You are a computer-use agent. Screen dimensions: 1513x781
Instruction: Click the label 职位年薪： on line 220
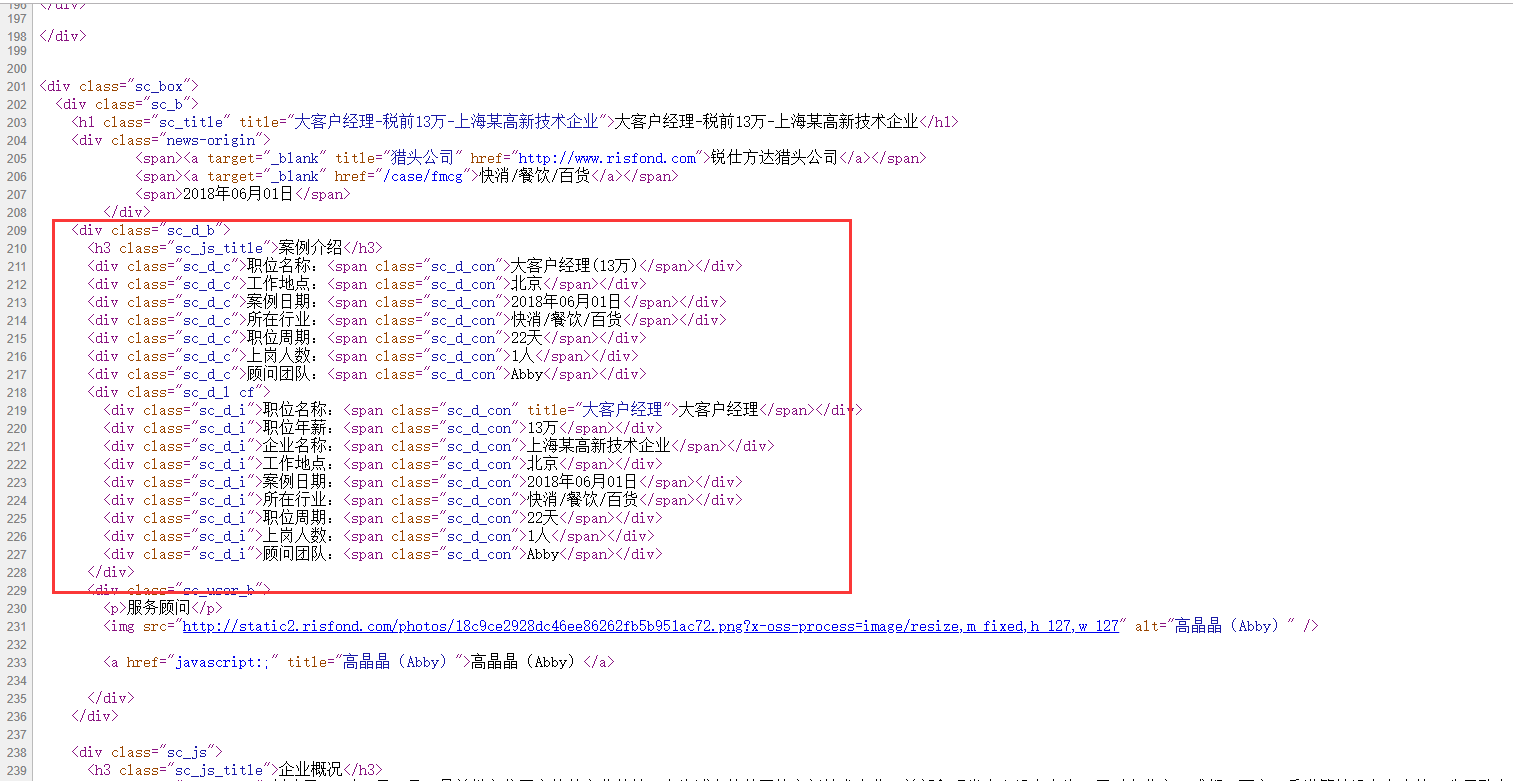[x=303, y=428]
